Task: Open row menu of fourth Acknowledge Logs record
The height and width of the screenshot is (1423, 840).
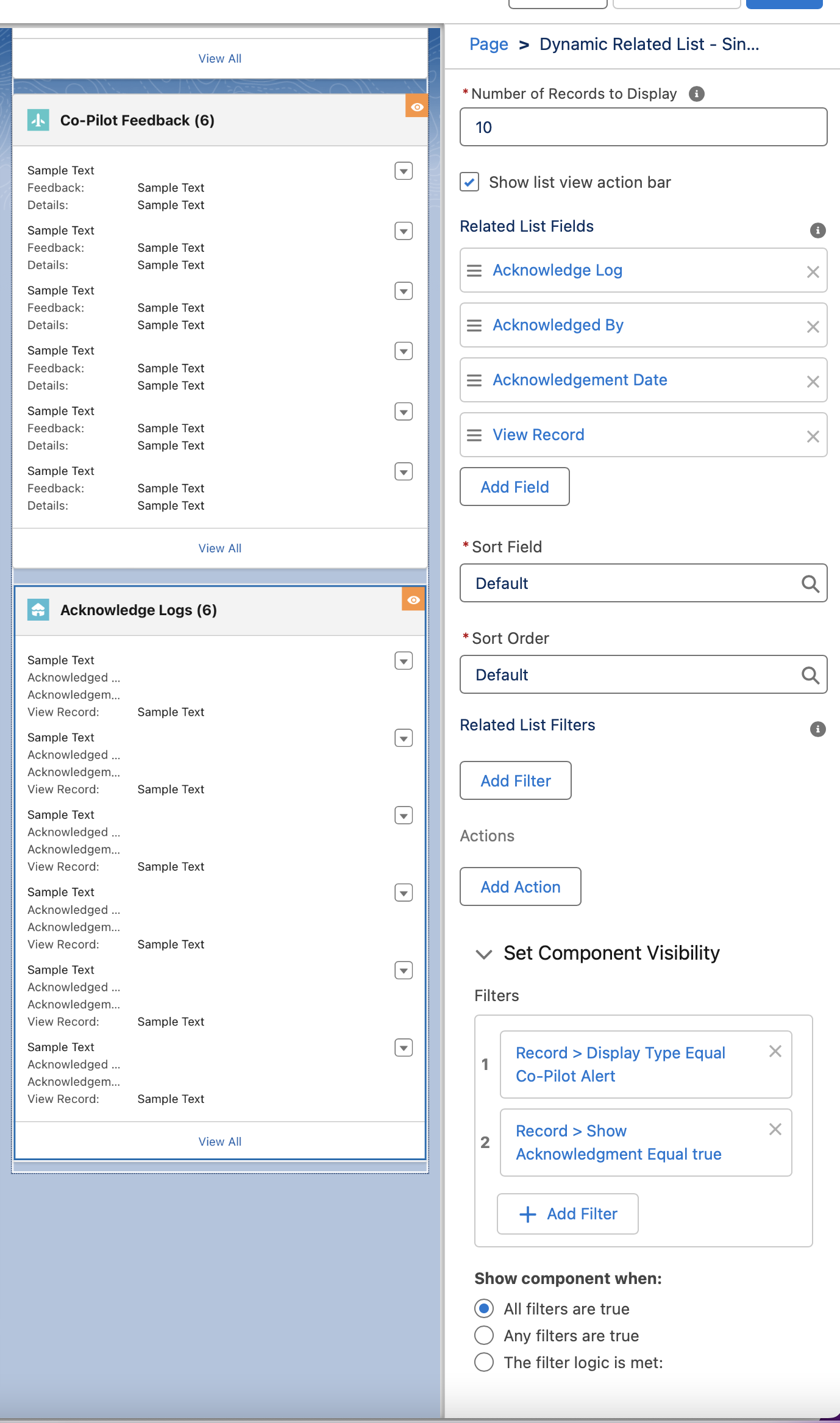Action: (404, 893)
